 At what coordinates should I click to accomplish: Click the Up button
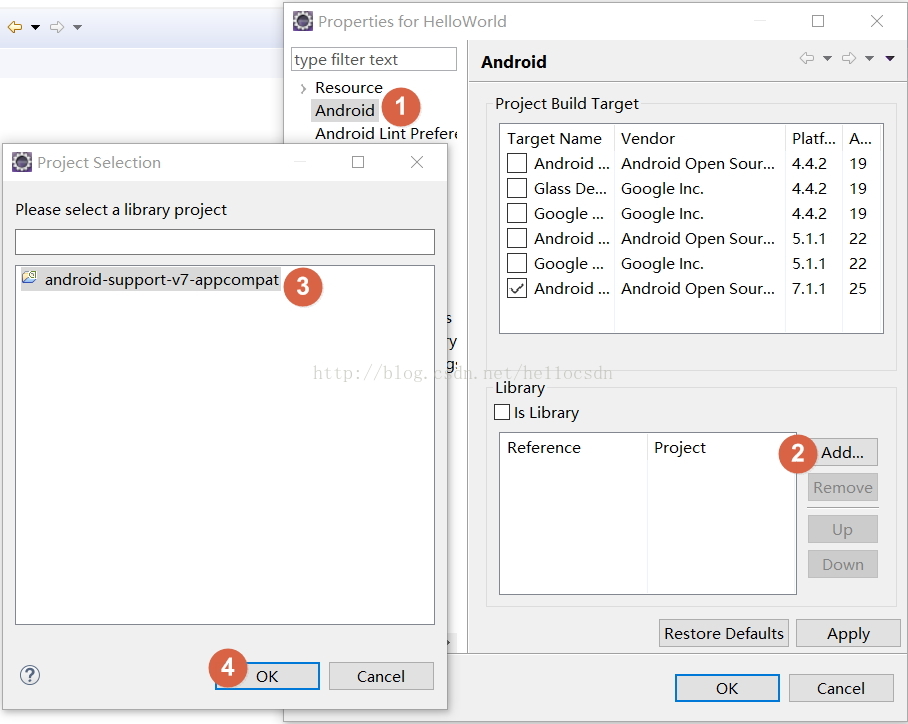843,529
